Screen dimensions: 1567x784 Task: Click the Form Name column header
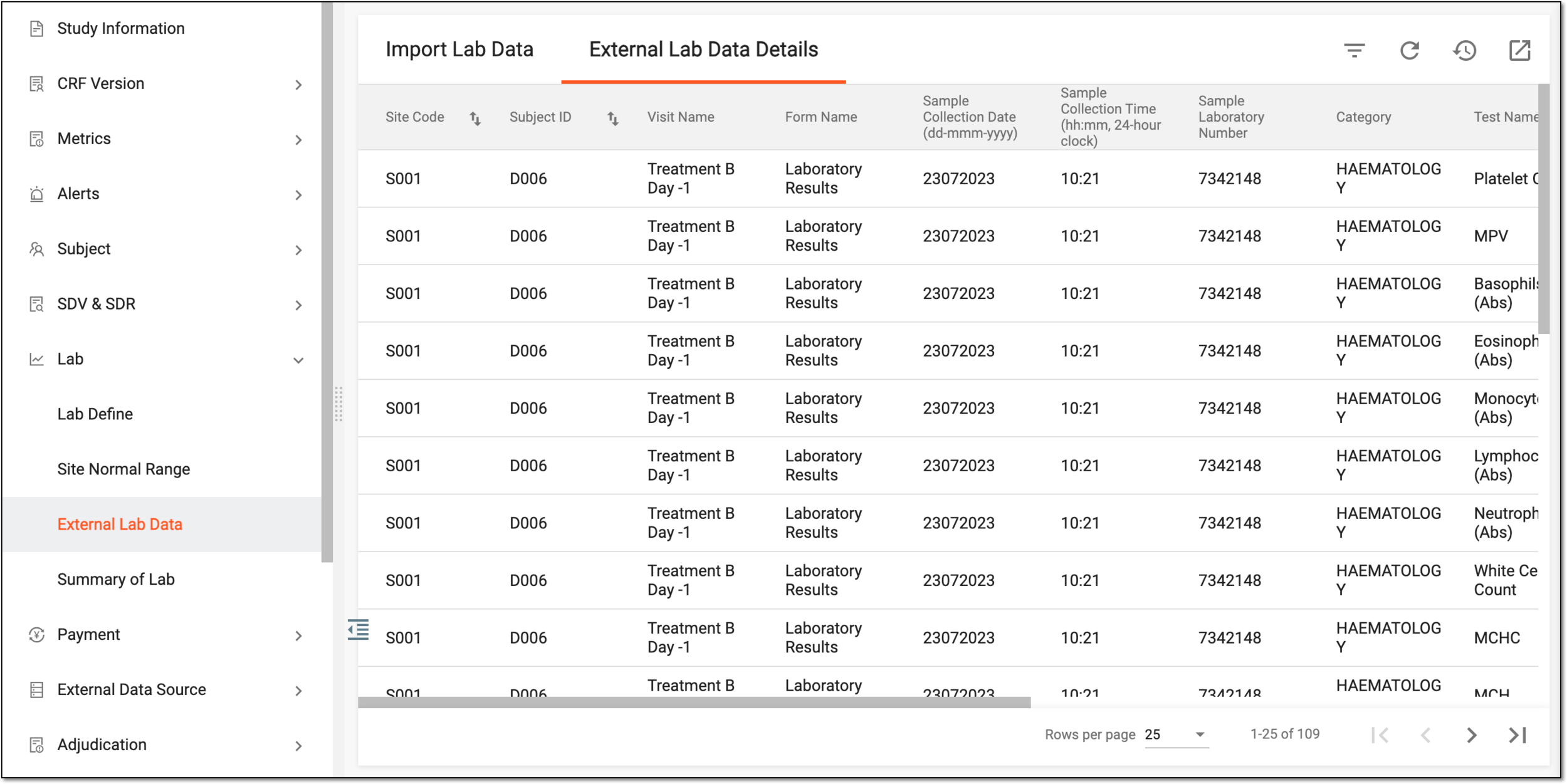click(821, 117)
